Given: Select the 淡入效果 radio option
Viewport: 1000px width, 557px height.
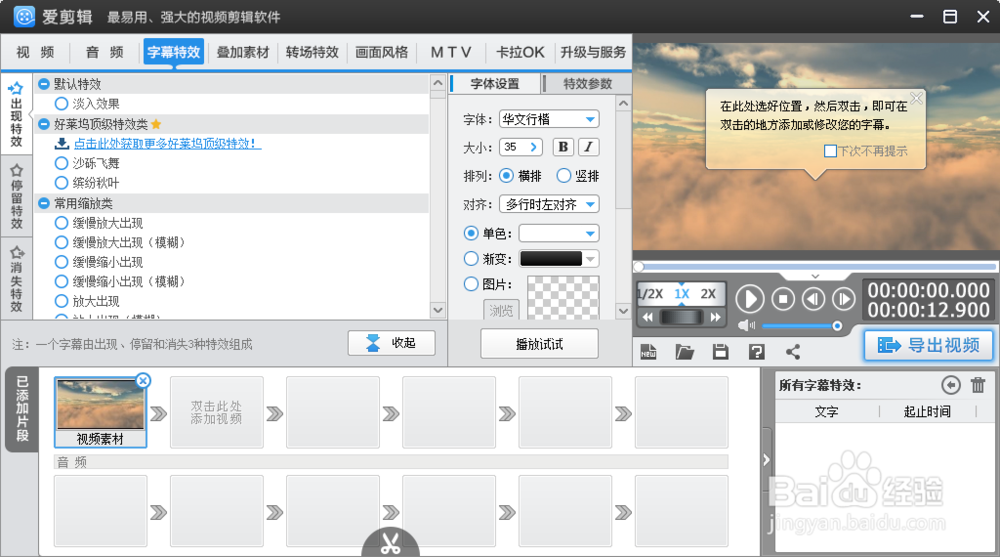Looking at the screenshot, I should [61, 103].
